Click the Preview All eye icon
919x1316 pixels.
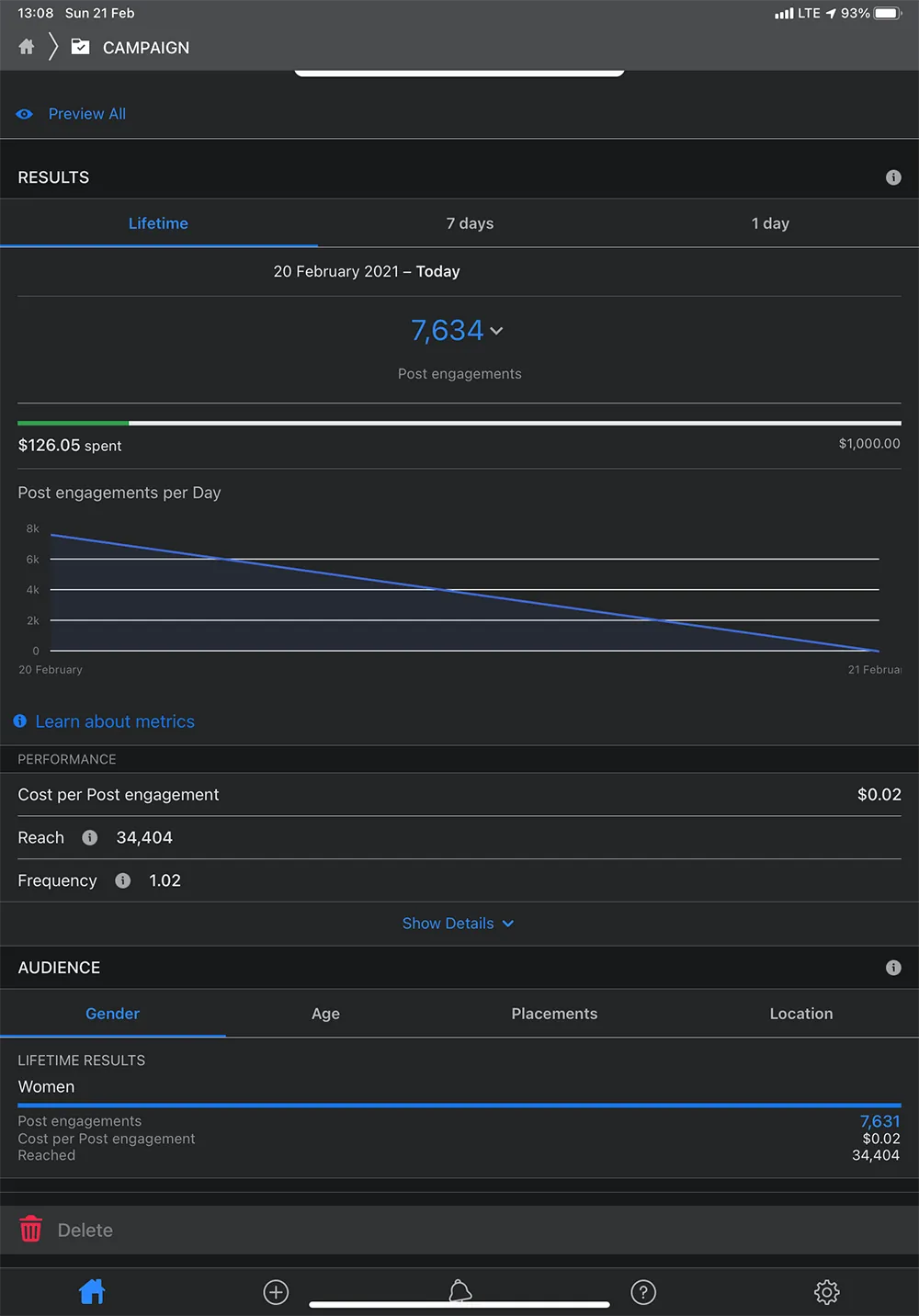click(25, 114)
